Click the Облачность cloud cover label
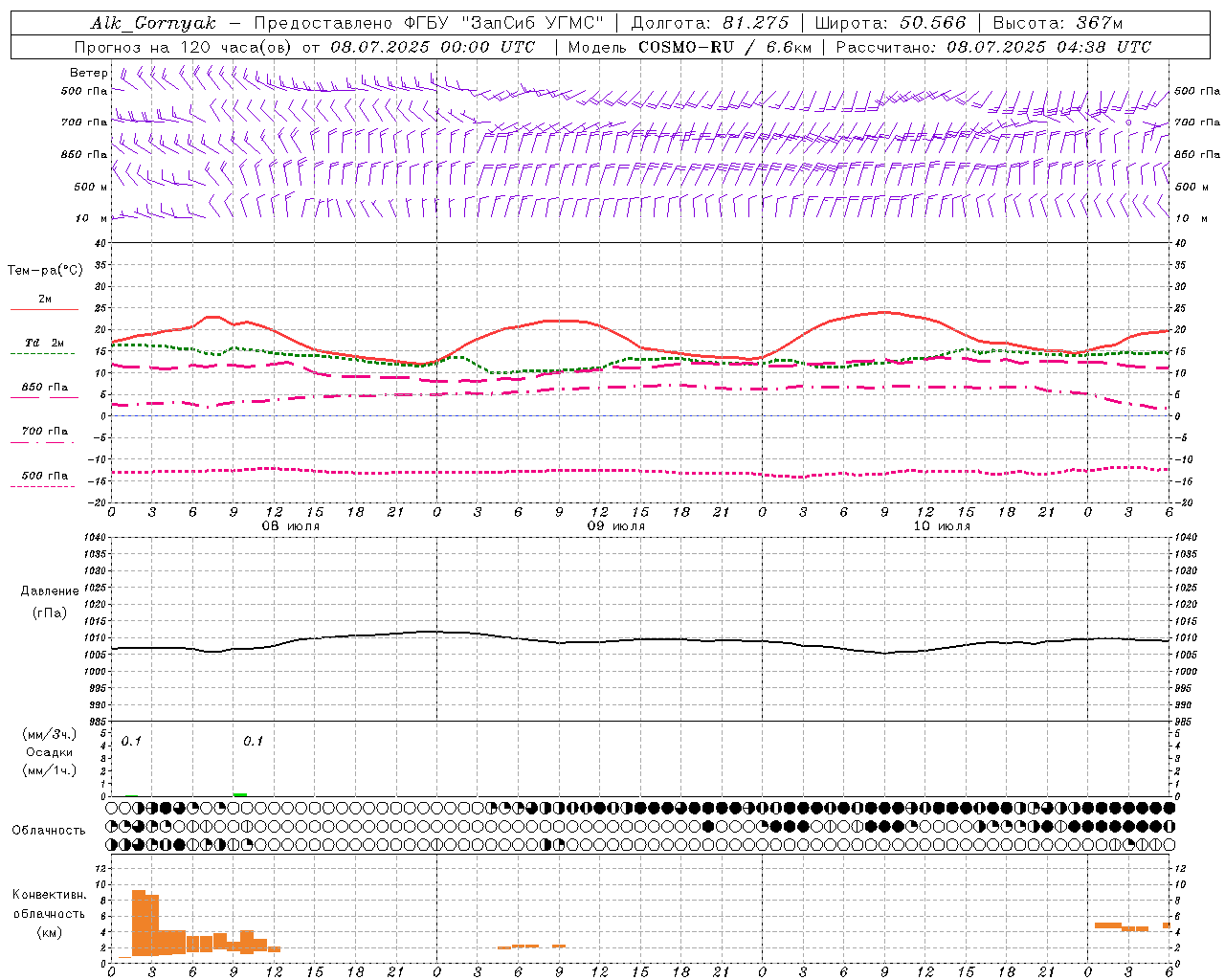The height and width of the screenshot is (980, 1225). 49,831
